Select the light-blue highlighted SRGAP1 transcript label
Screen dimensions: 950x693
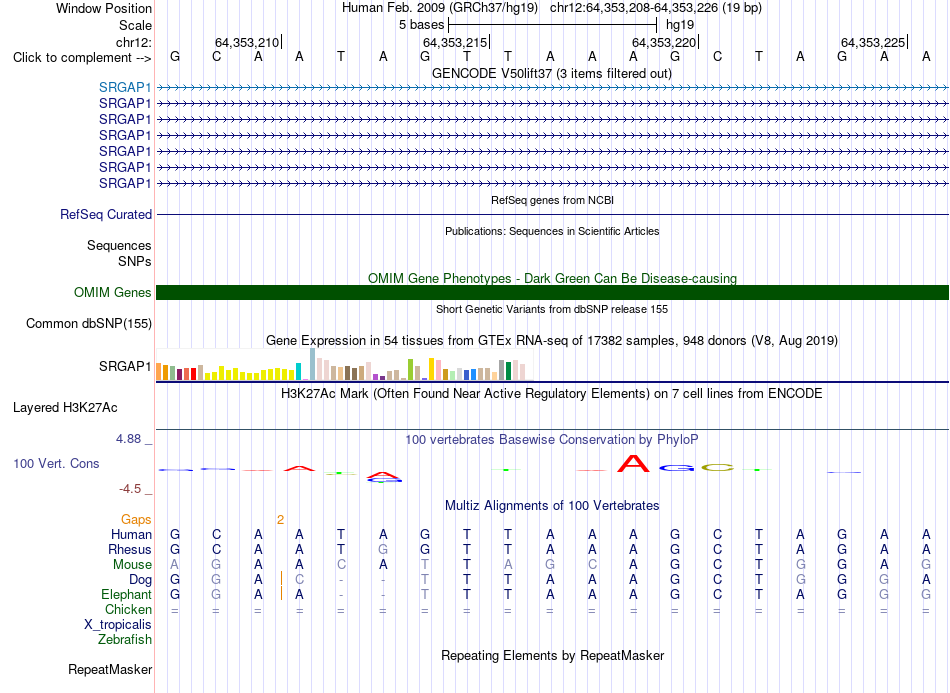coord(125,87)
